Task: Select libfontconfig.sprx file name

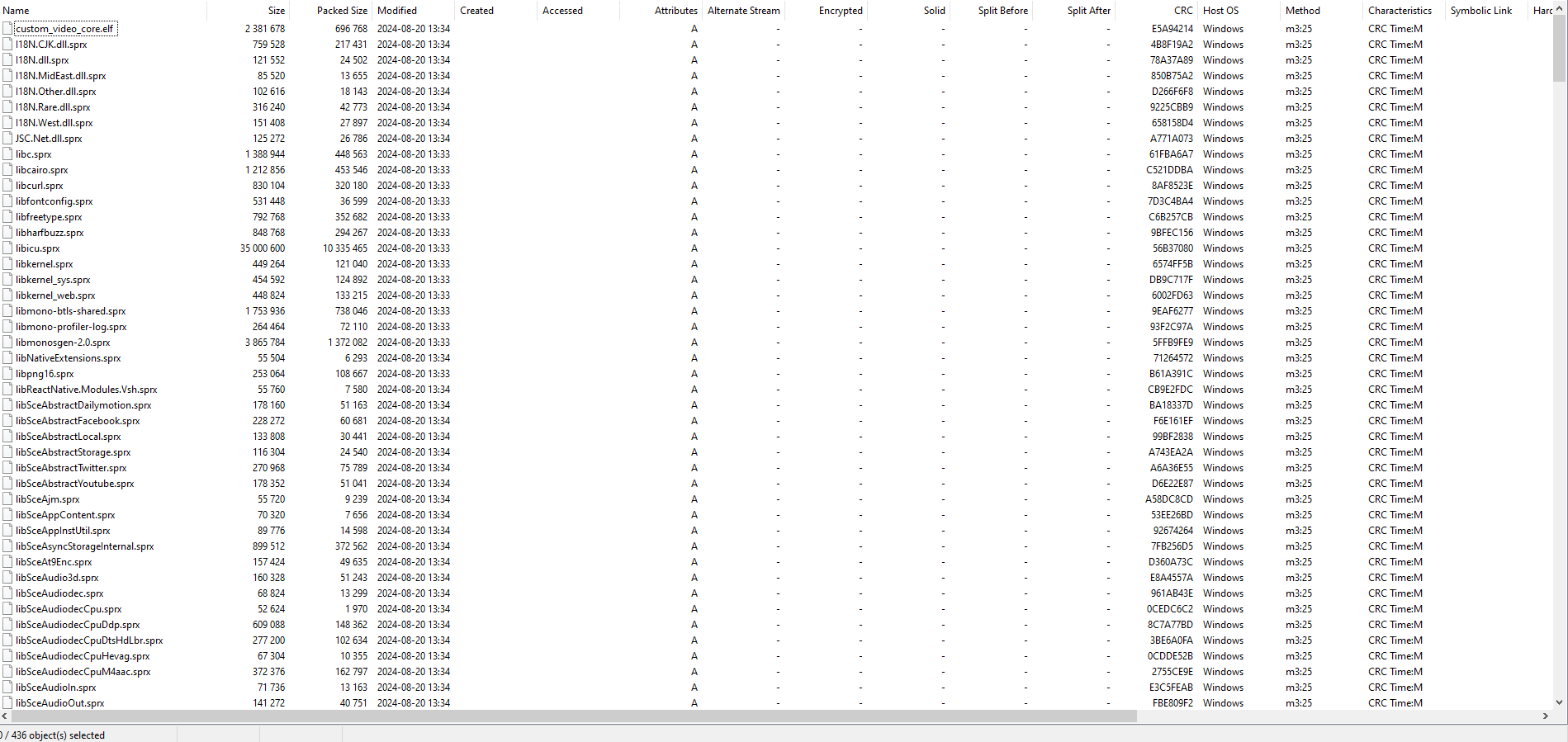Action: click(x=54, y=201)
